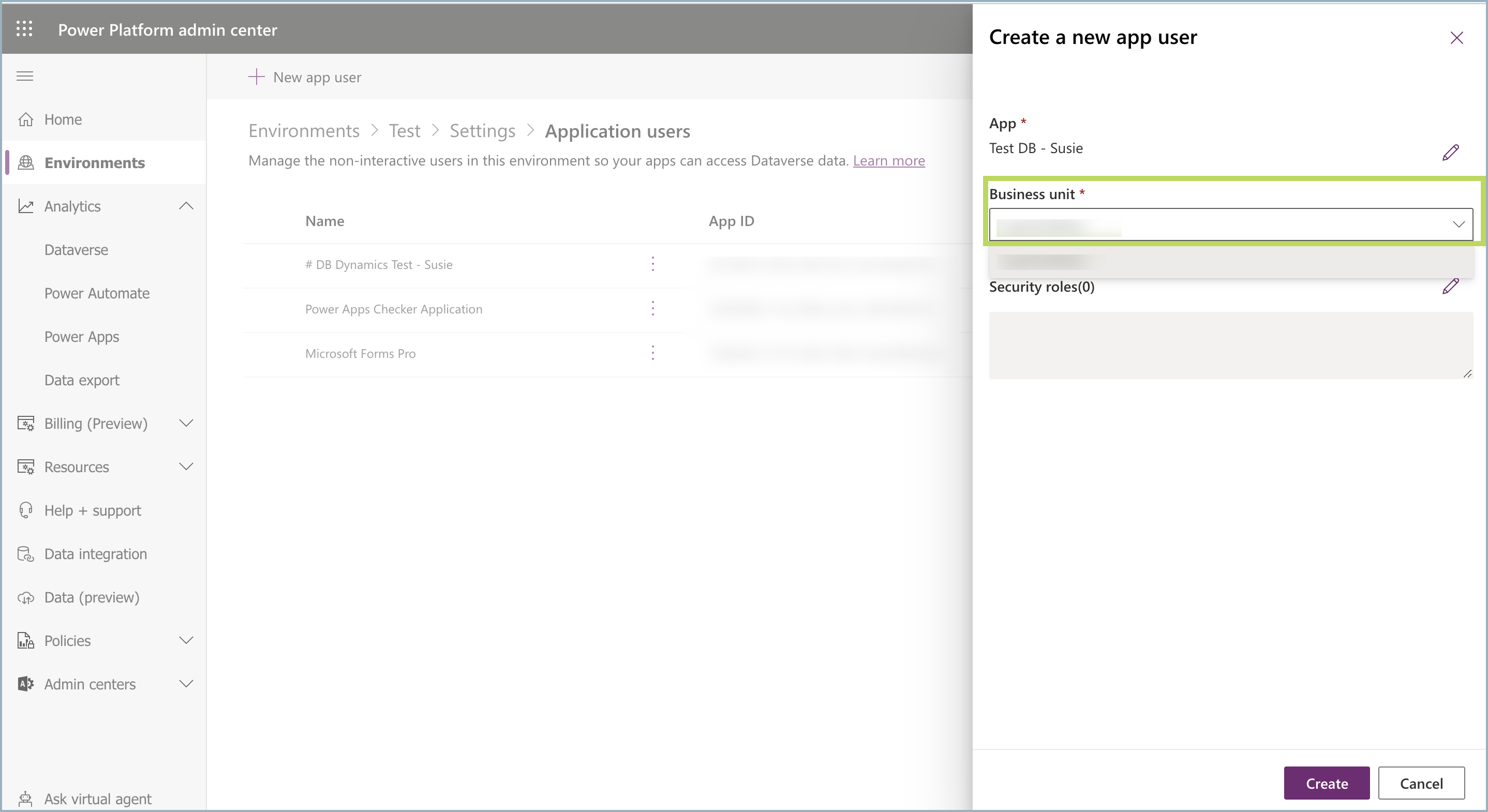The height and width of the screenshot is (812, 1488).
Task: Click the Cancel button
Action: point(1422,783)
